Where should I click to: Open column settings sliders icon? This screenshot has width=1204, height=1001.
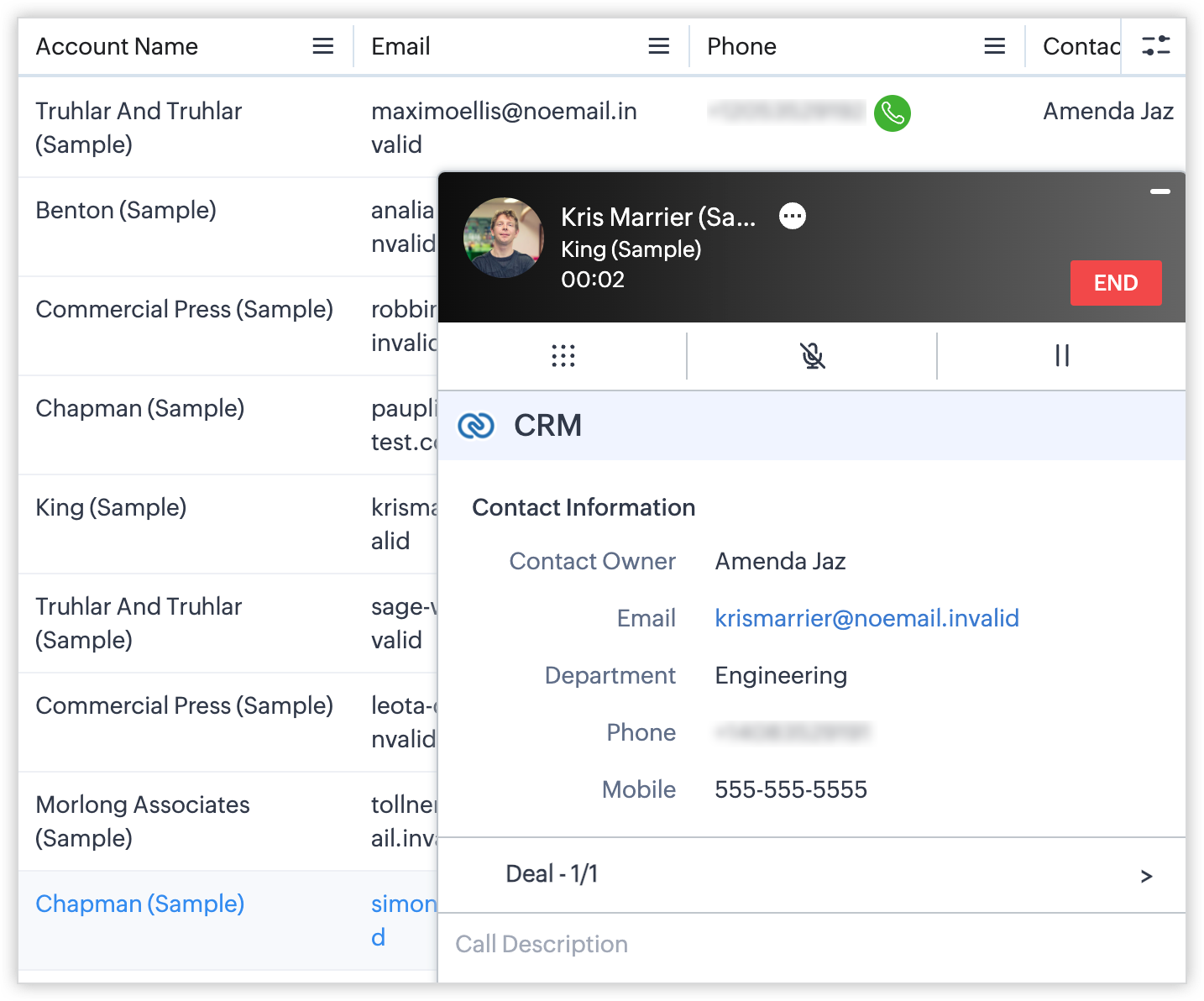1156,45
